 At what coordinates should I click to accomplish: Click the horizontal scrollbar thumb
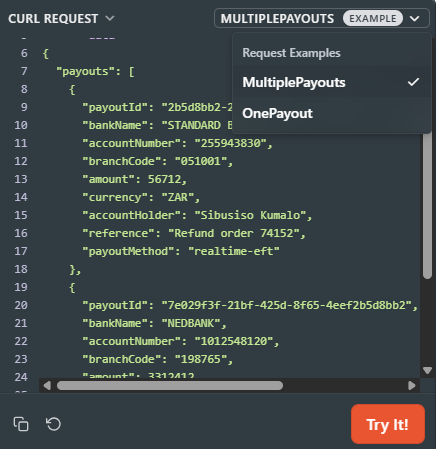(x=170, y=386)
